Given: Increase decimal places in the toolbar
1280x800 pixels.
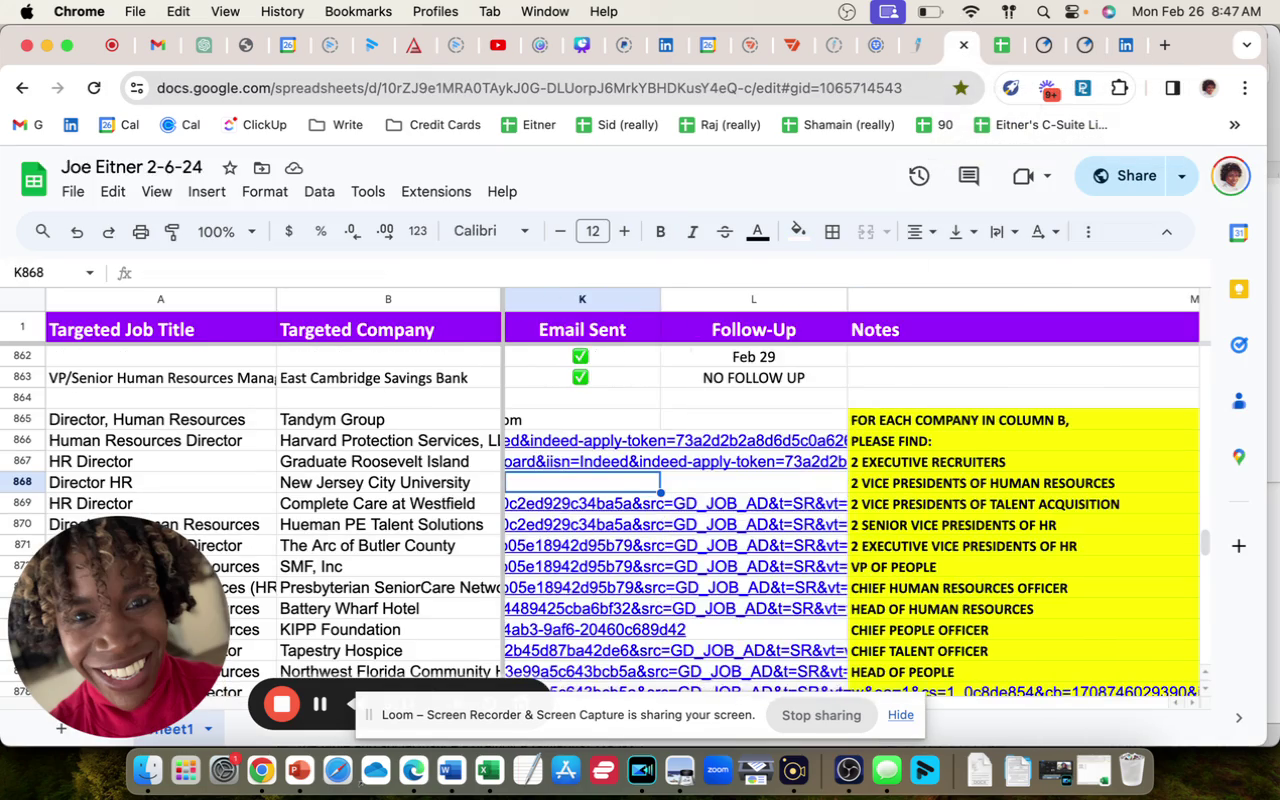Looking at the screenshot, I should tap(385, 231).
